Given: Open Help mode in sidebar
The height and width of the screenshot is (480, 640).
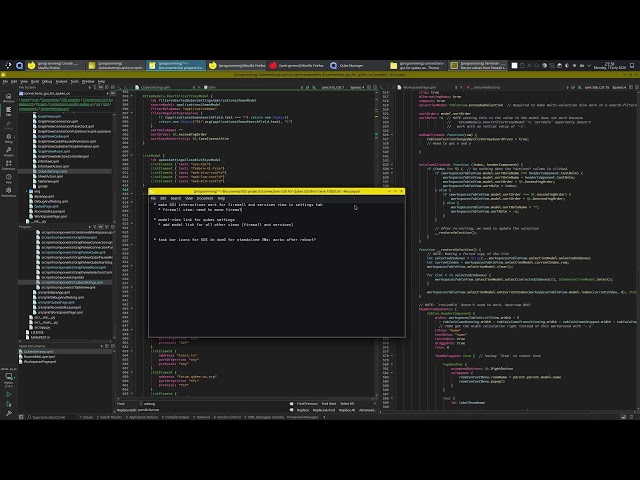Looking at the screenshot, I should [9, 178].
